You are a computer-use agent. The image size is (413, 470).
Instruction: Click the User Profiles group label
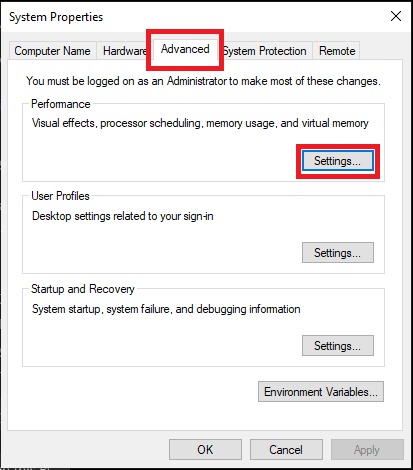coord(60,196)
